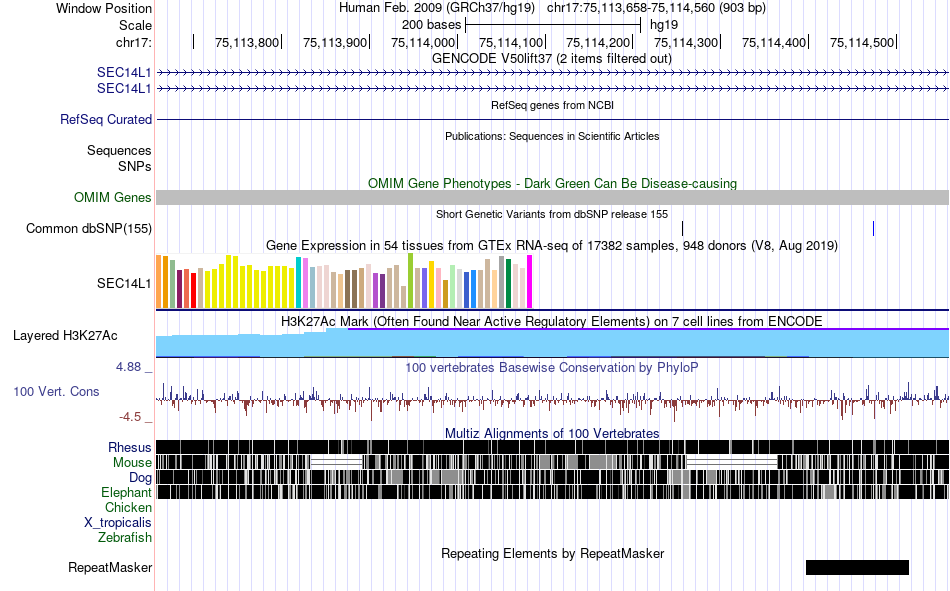Click the blue dbSNP variant tick

click(x=873, y=229)
